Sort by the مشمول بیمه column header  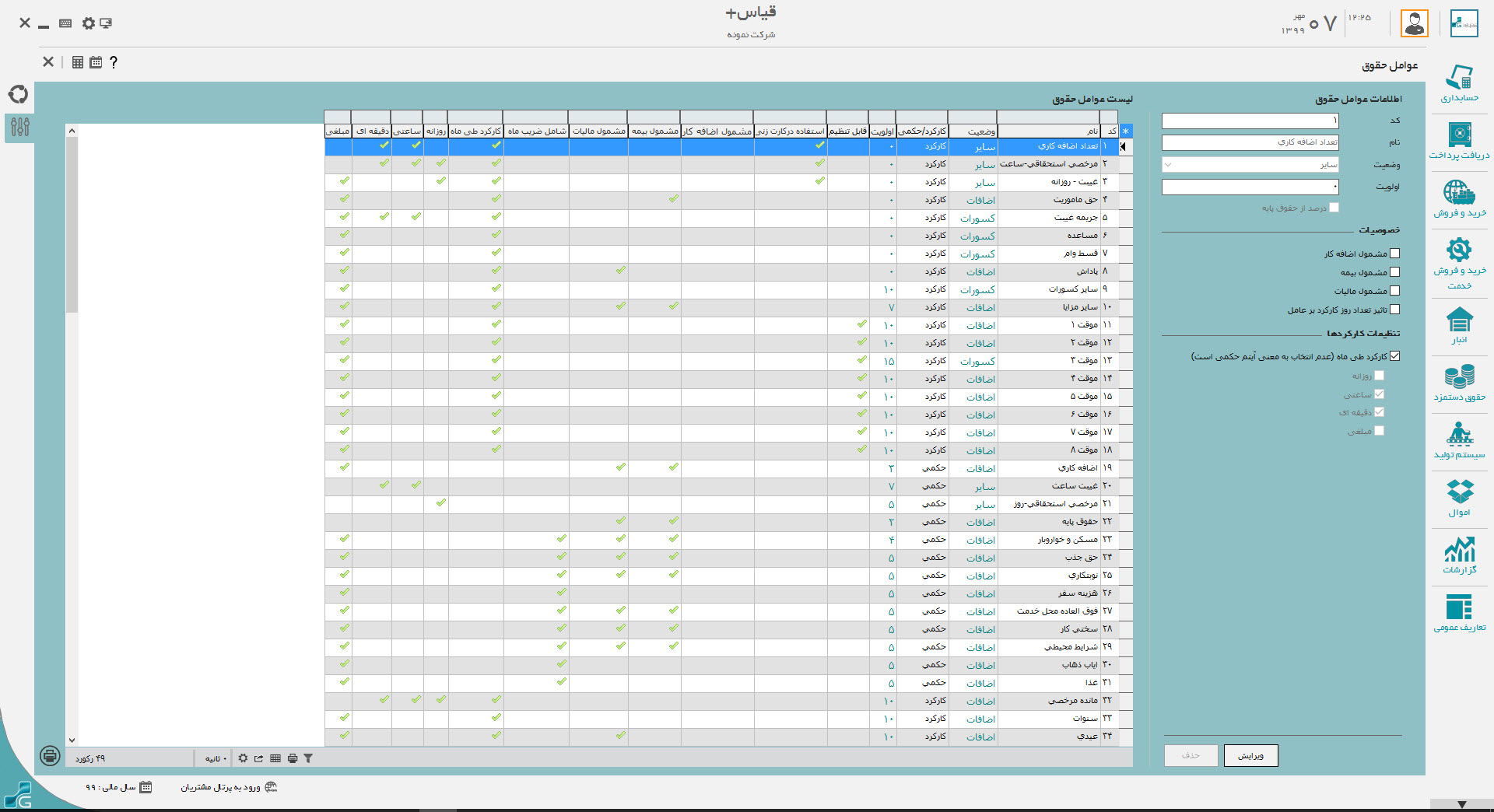pos(654,131)
